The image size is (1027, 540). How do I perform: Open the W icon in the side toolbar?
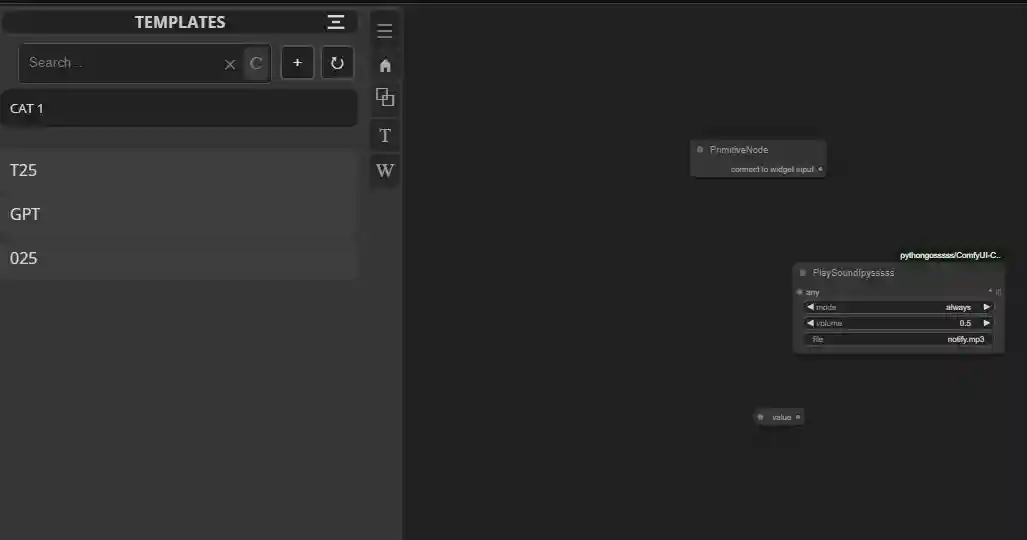pos(385,170)
